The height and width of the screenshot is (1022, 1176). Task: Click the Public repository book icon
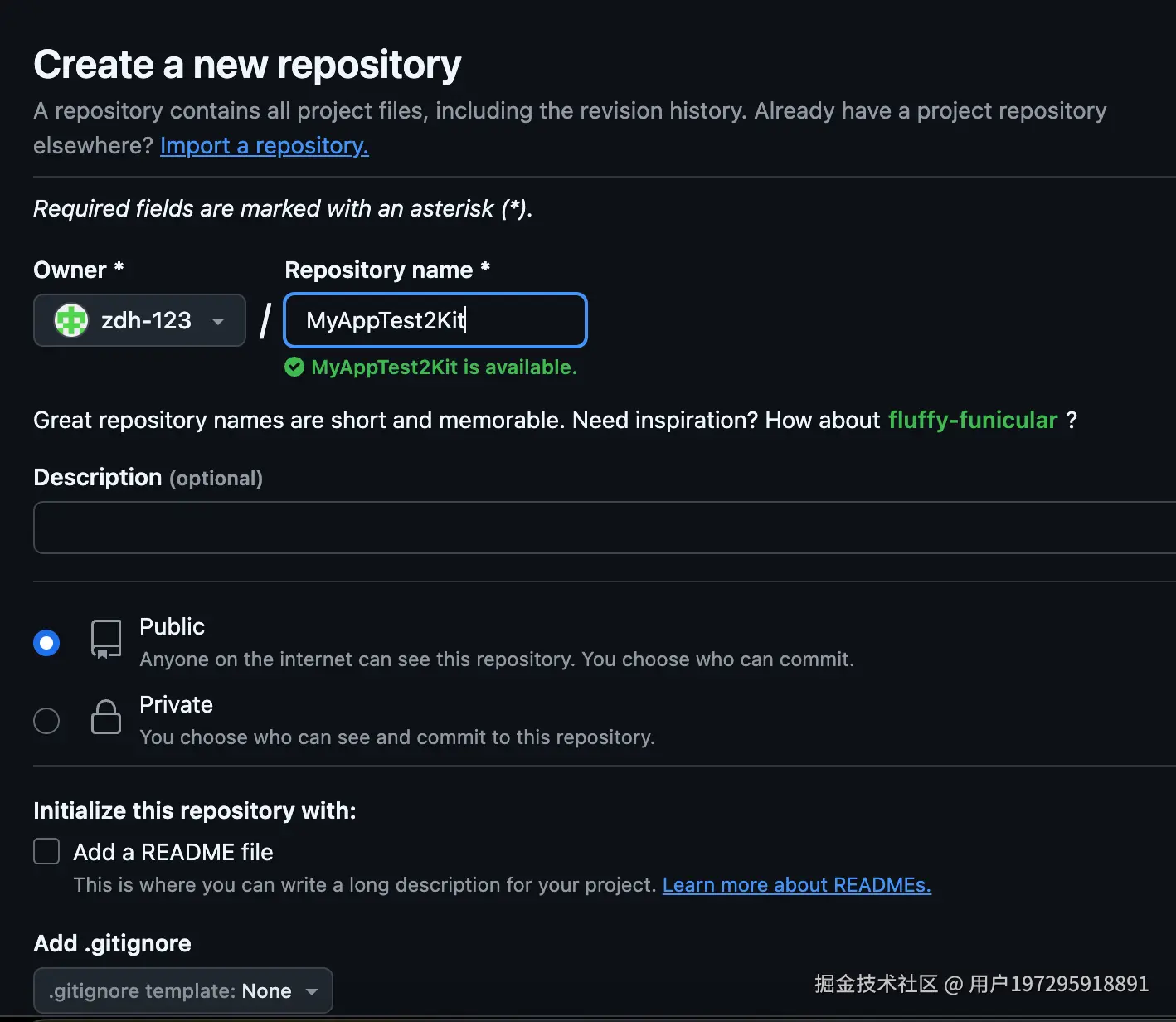point(106,640)
